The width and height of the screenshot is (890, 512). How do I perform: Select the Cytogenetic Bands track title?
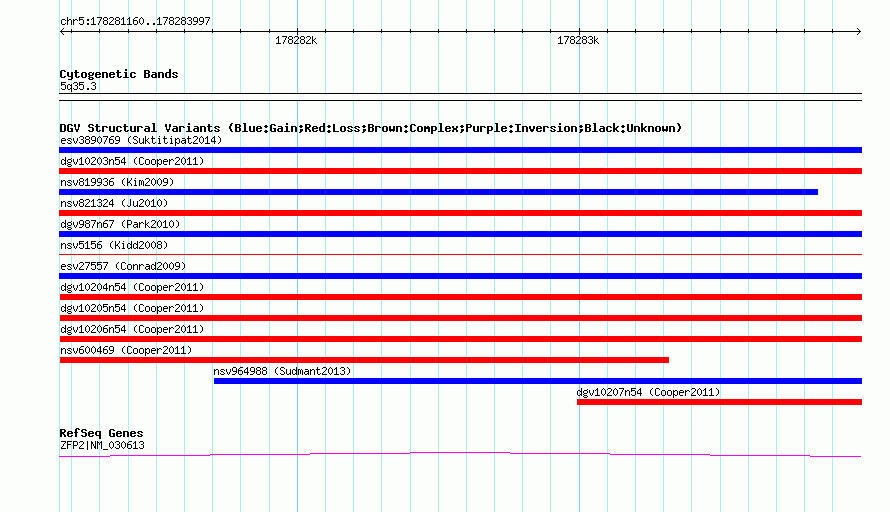(x=119, y=74)
